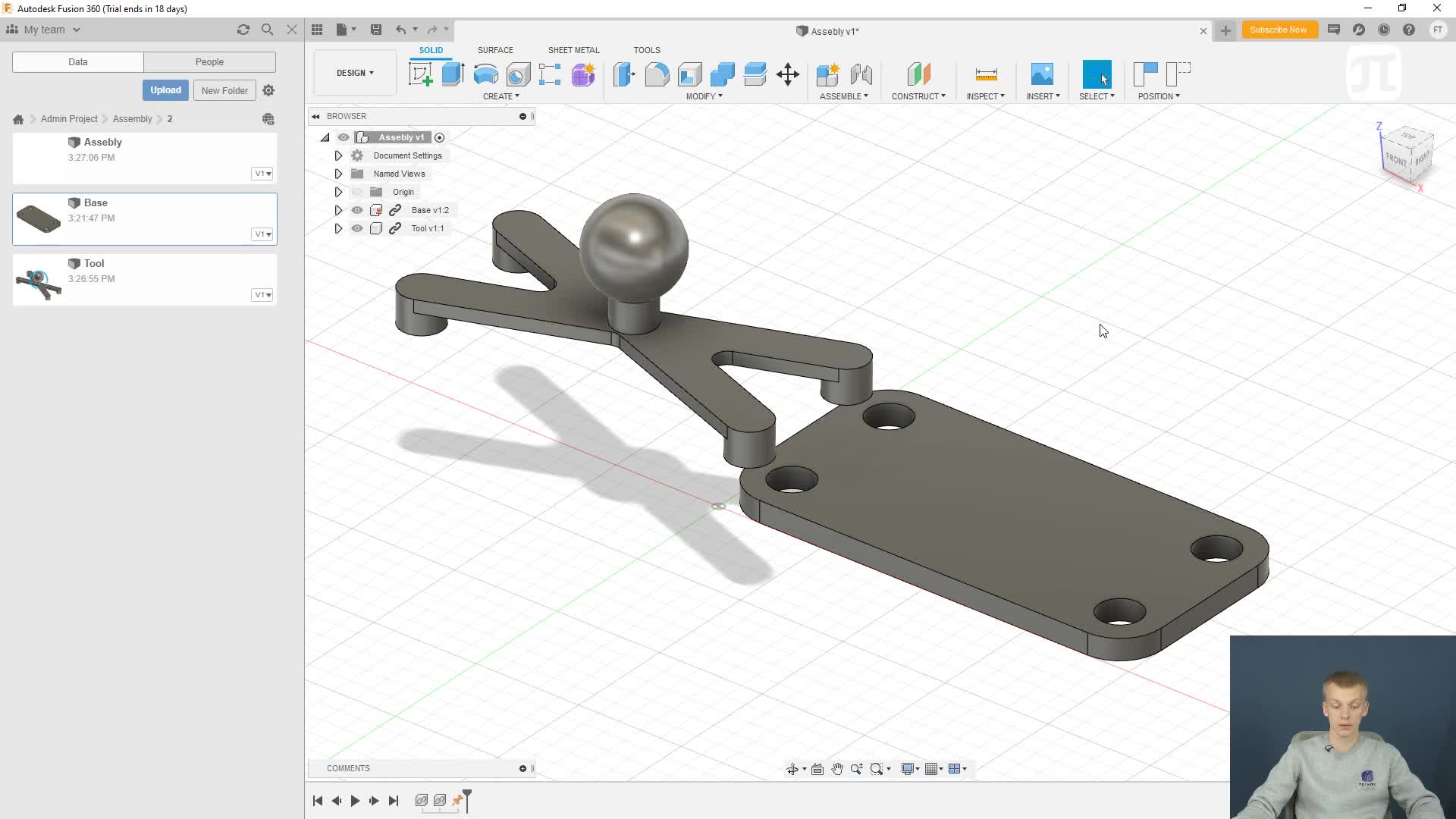The height and width of the screenshot is (819, 1456).
Task: Open the Orbit navigation tool
Action: [792, 769]
